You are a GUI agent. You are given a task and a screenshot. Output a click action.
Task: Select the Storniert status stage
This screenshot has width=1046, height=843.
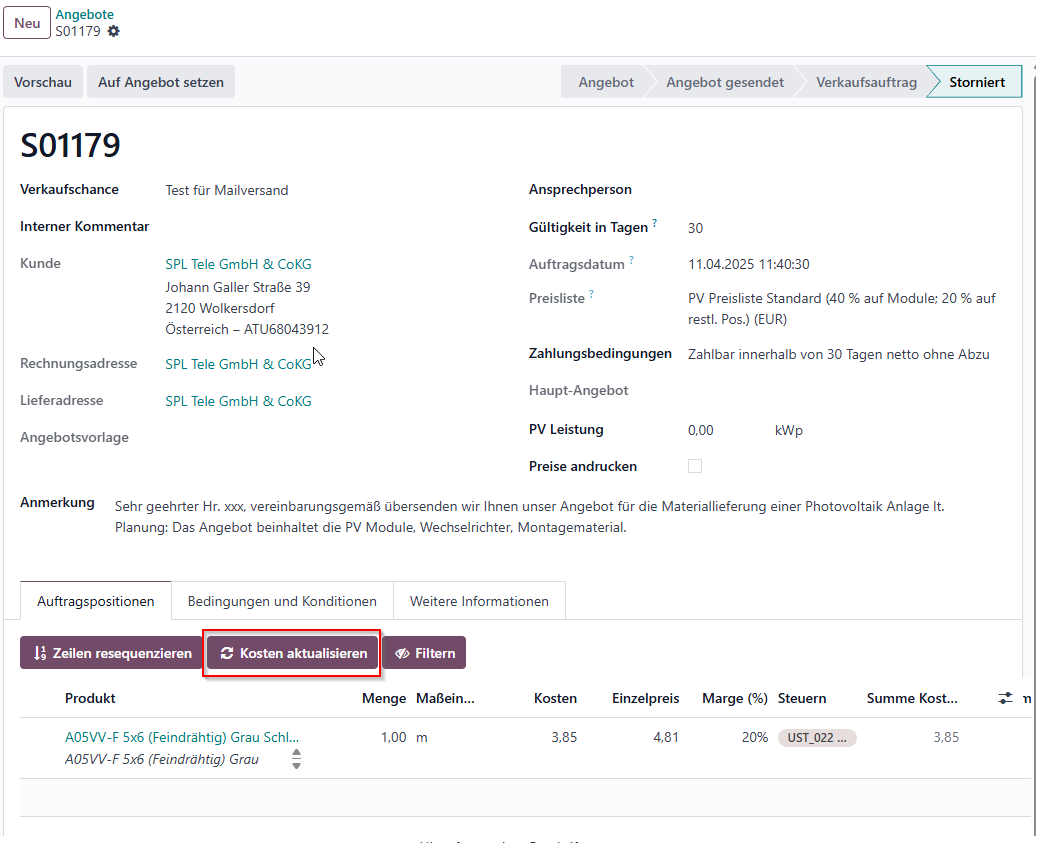(x=977, y=82)
